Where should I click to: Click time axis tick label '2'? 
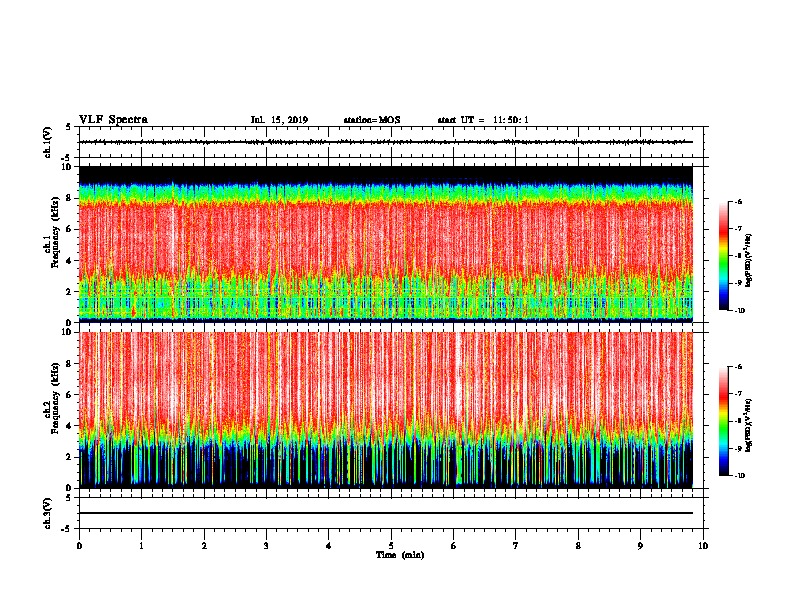tap(204, 546)
